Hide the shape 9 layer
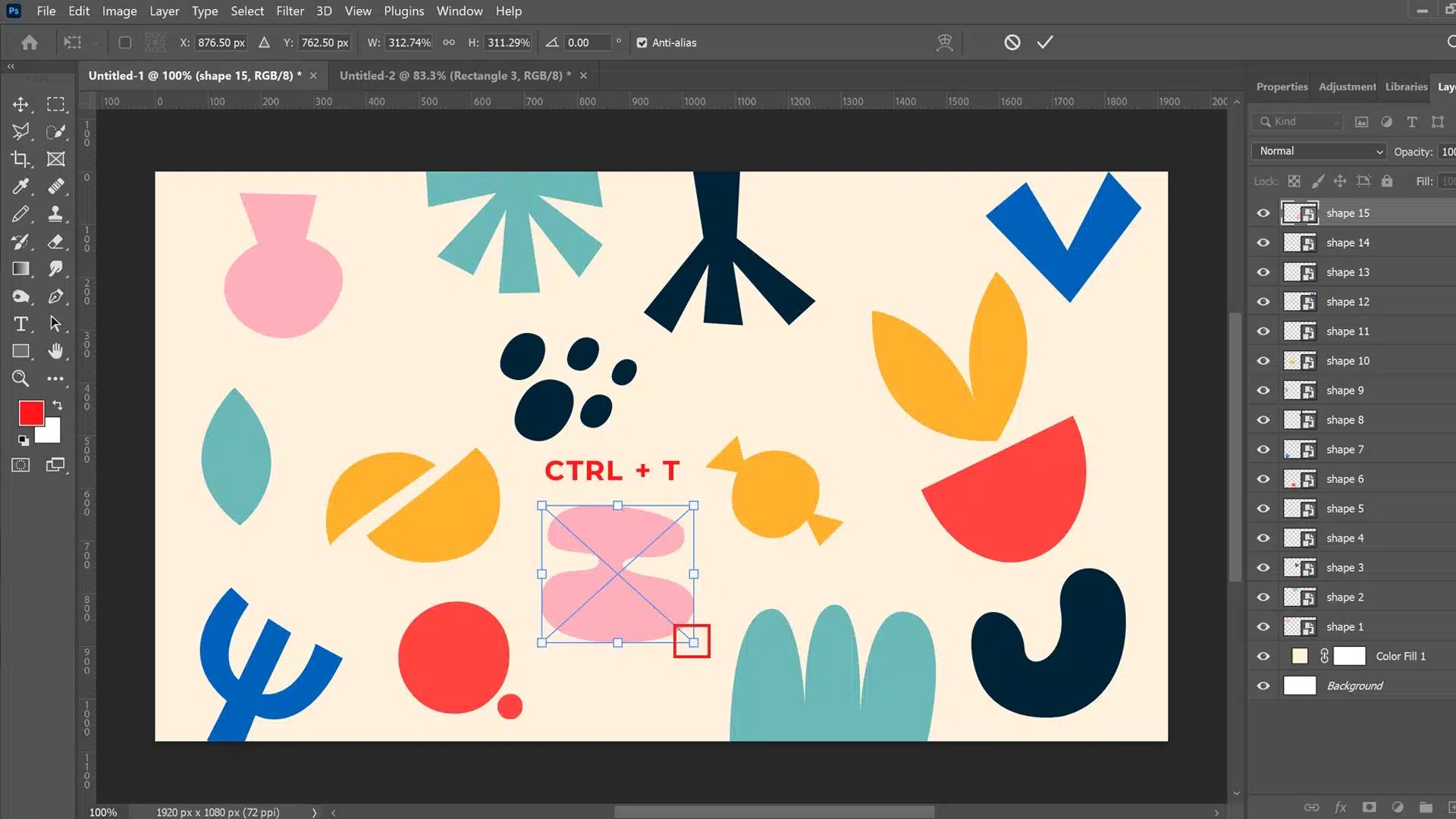 [x=1263, y=391]
